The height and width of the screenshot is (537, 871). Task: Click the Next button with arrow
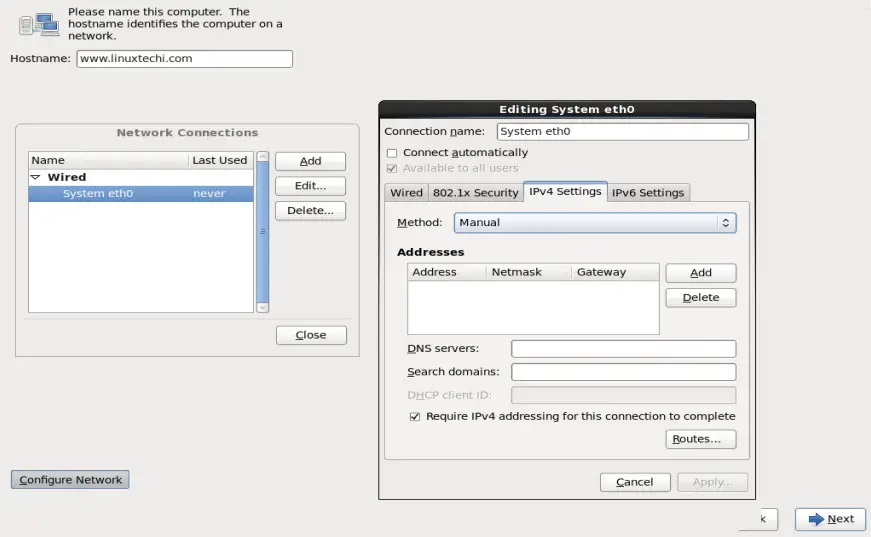(x=830, y=519)
